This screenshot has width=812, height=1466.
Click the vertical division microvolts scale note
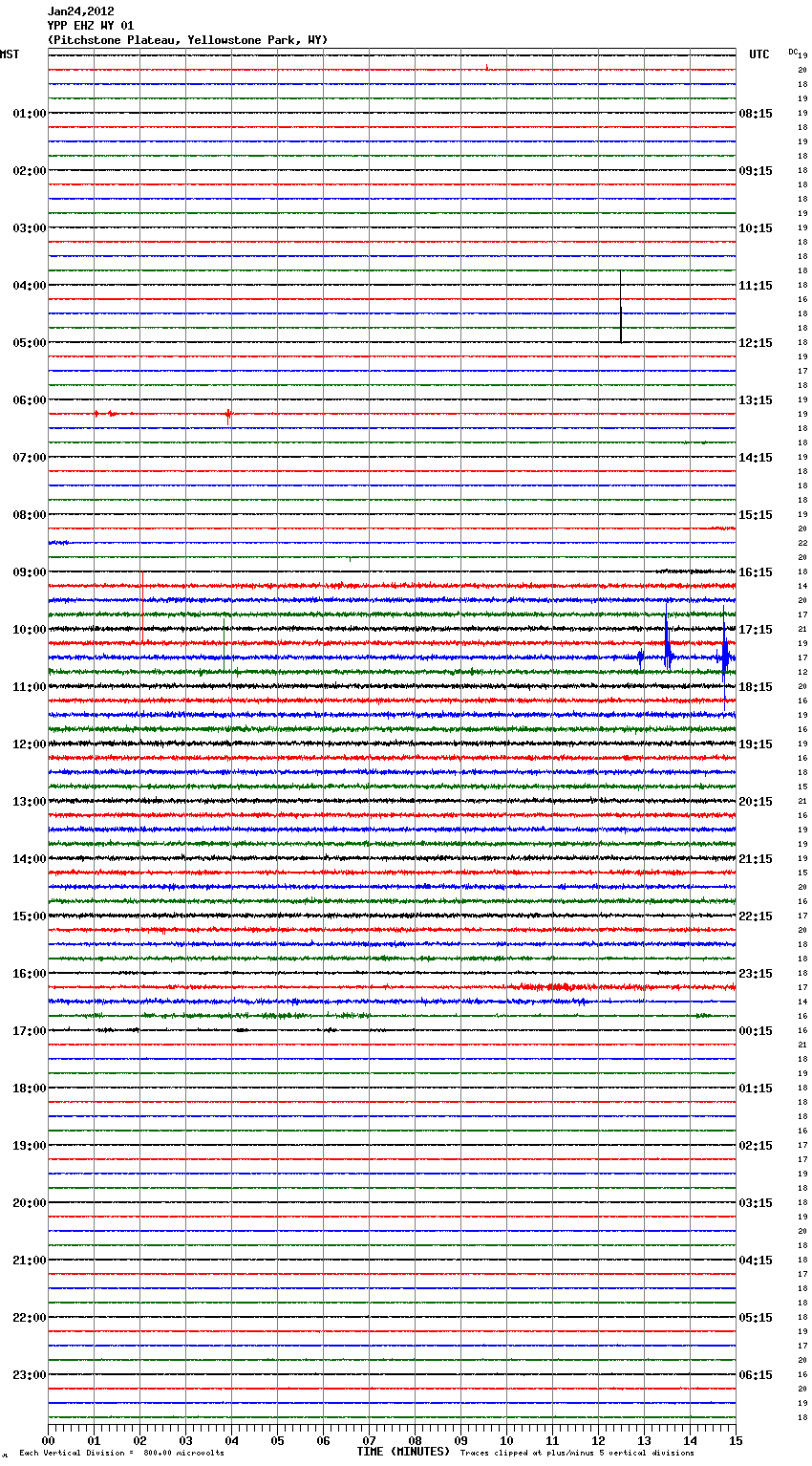tap(122, 1454)
